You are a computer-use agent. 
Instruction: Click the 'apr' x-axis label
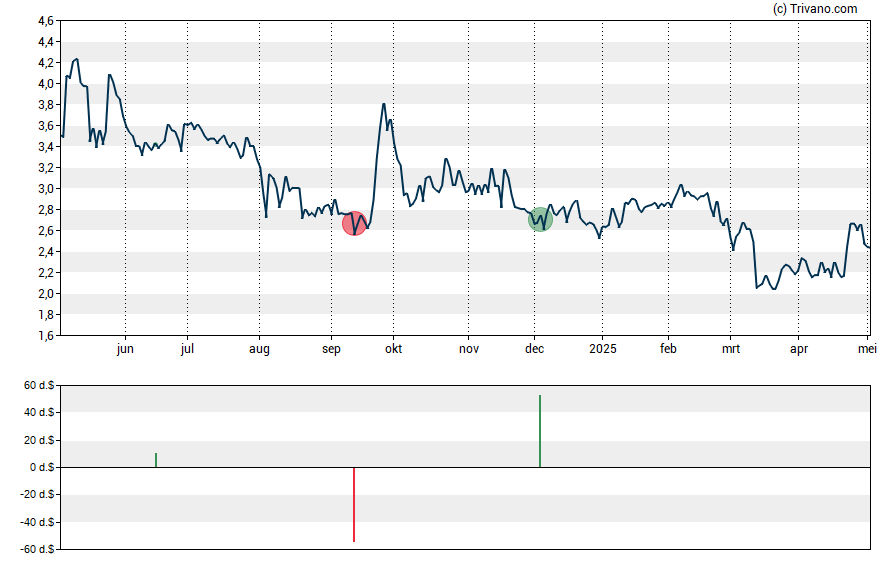(x=799, y=349)
